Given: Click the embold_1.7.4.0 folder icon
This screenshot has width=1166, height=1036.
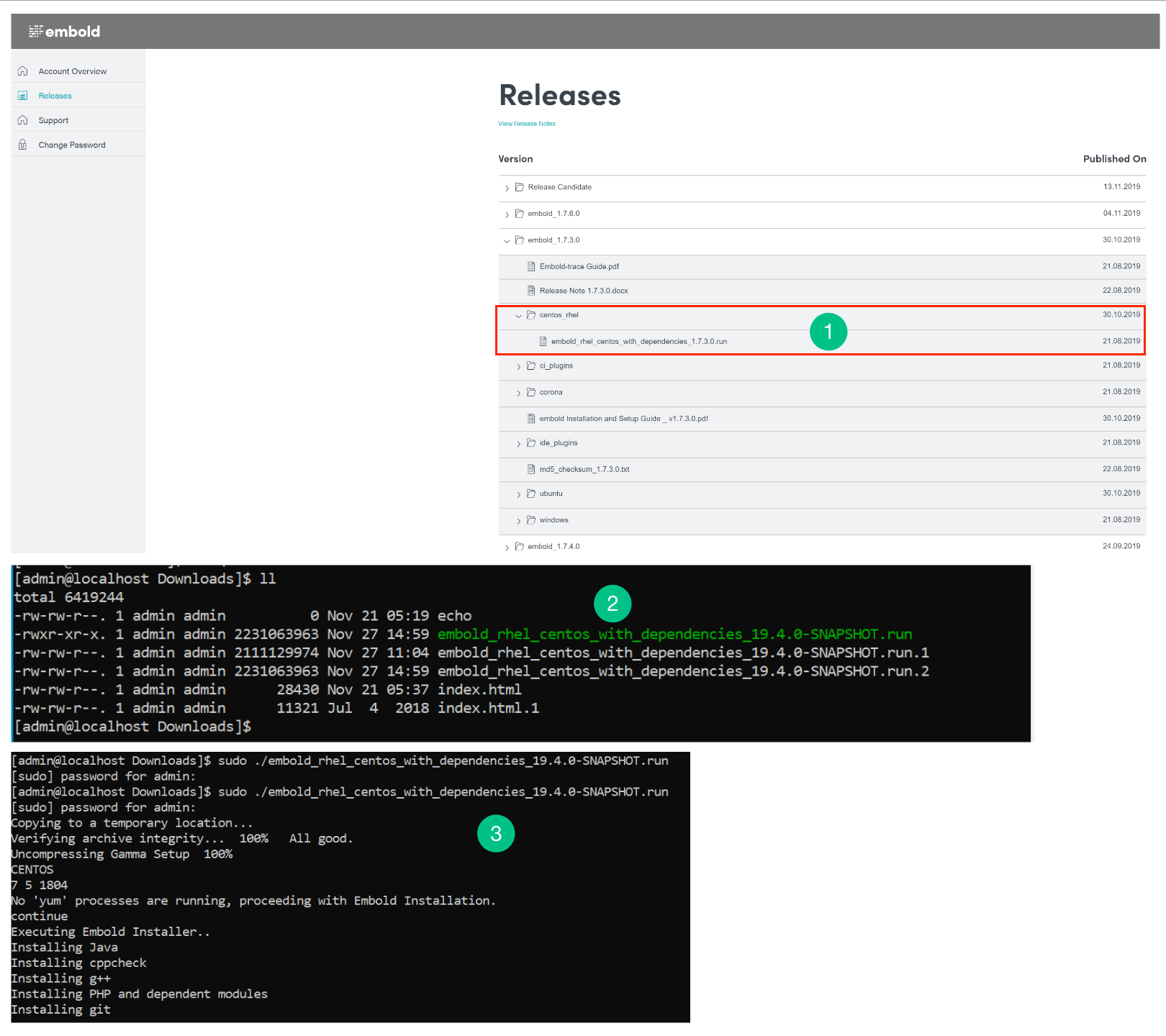Looking at the screenshot, I should pos(520,547).
